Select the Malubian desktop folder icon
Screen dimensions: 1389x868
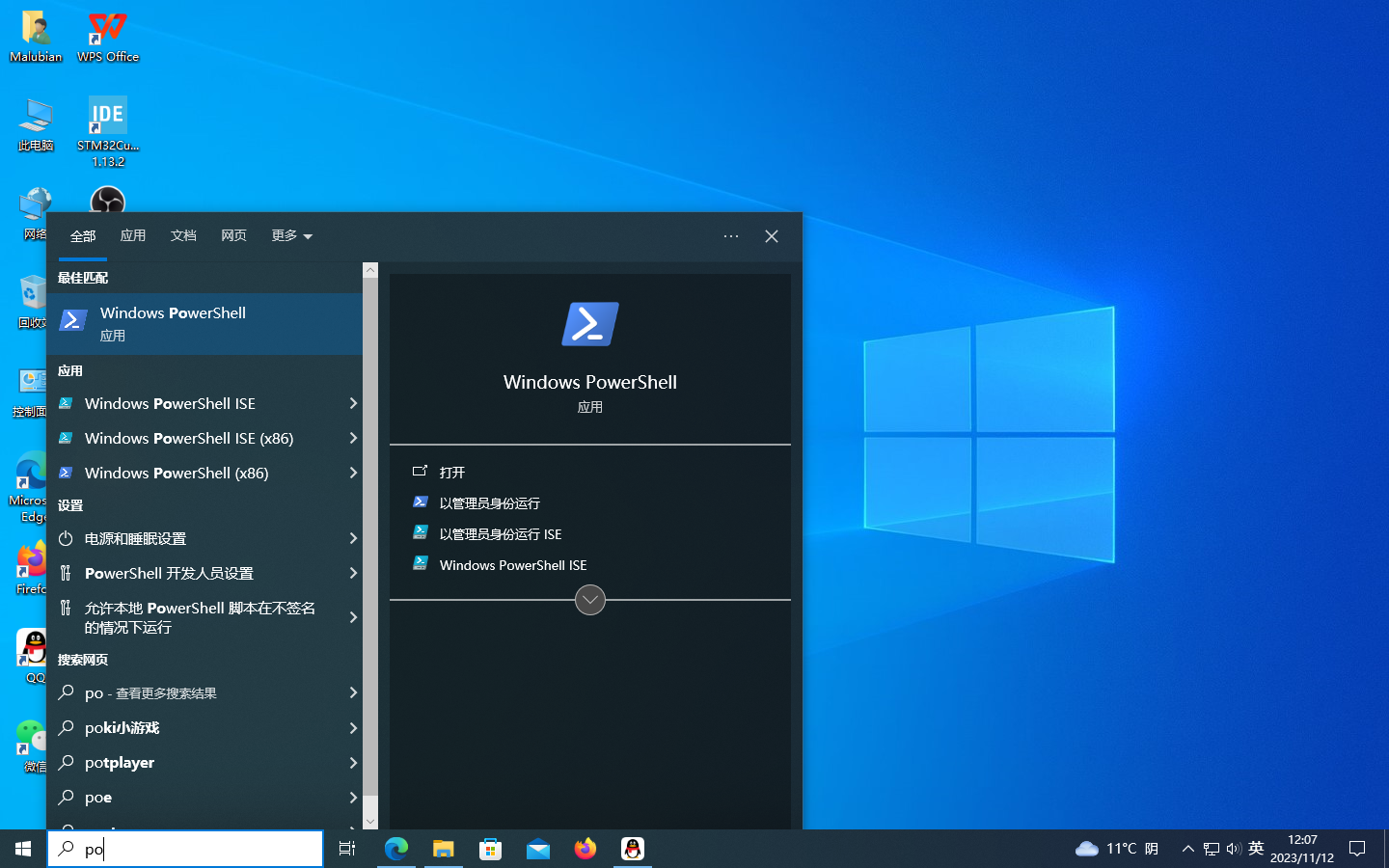[x=36, y=37]
